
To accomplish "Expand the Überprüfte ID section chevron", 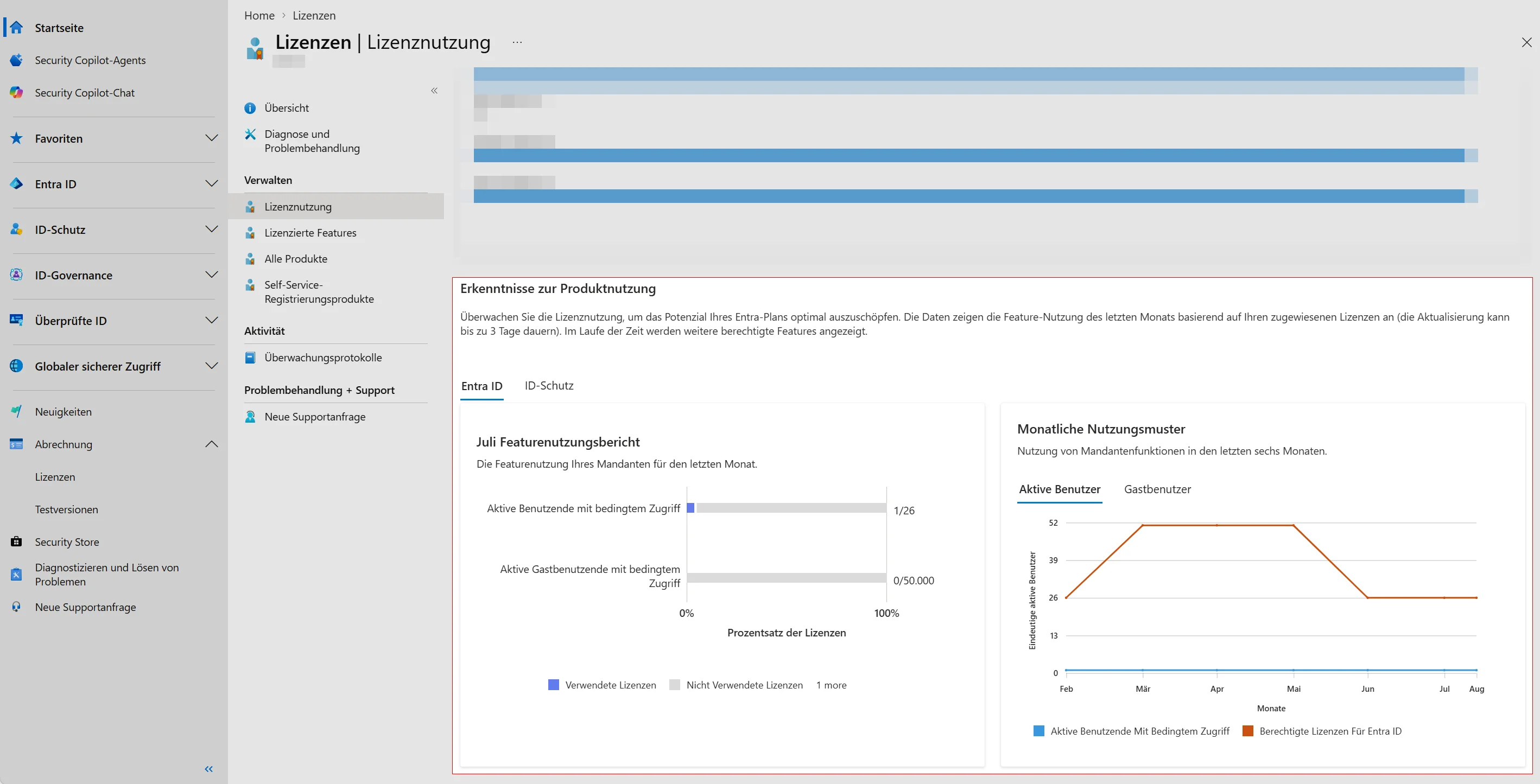I will click(211, 320).
